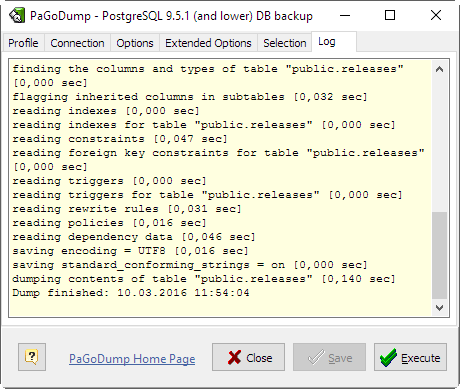Go to the Extended Options tab

[208, 43]
